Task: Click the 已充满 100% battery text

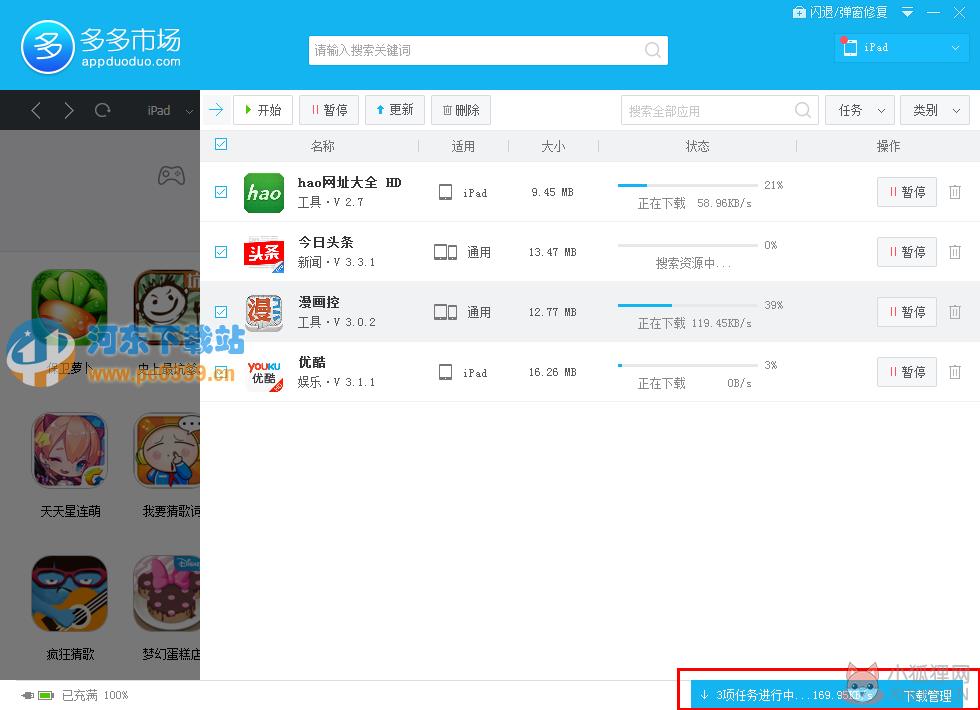Action: [x=95, y=695]
